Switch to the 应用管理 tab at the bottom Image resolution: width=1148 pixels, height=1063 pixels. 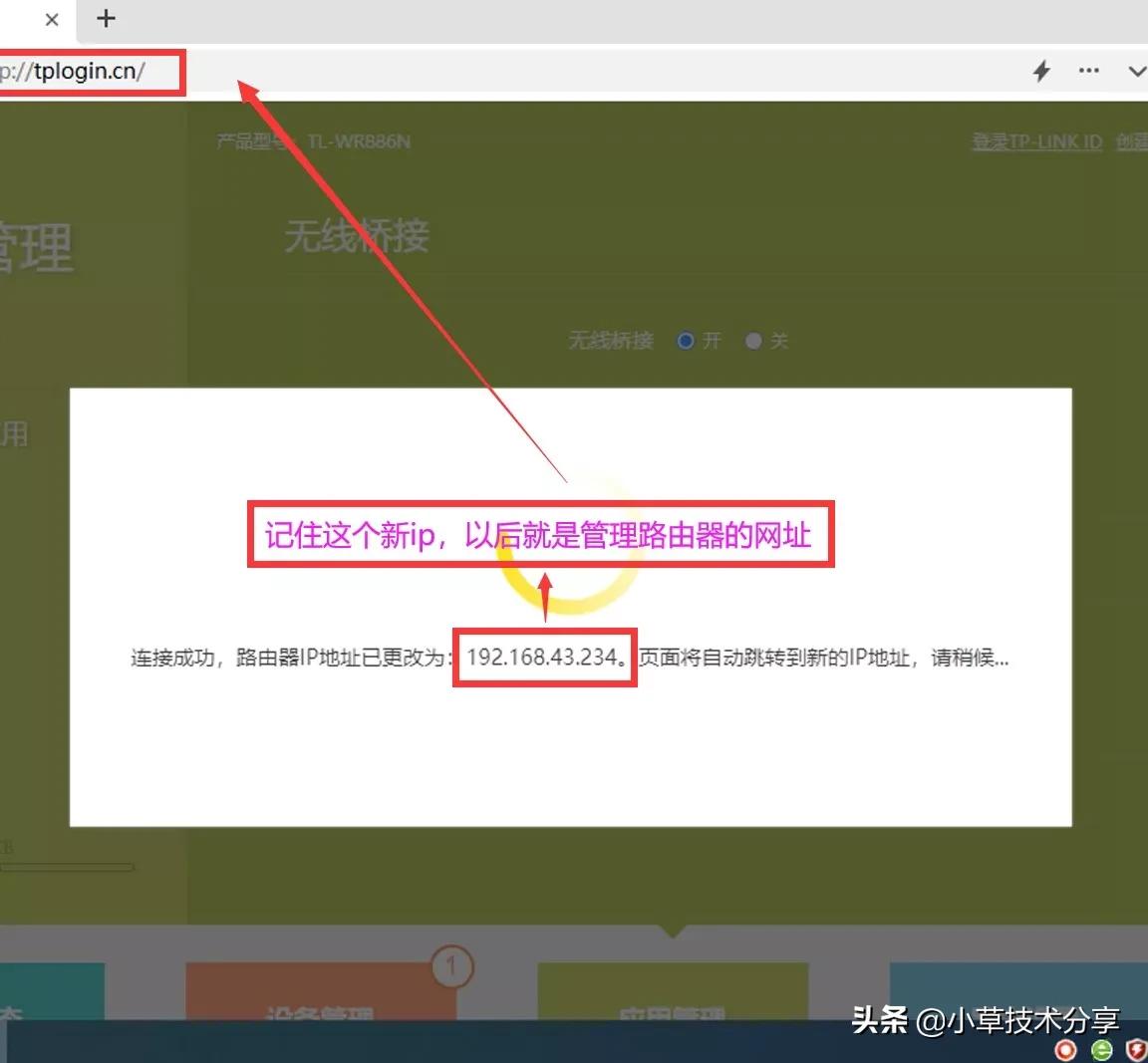673,1011
